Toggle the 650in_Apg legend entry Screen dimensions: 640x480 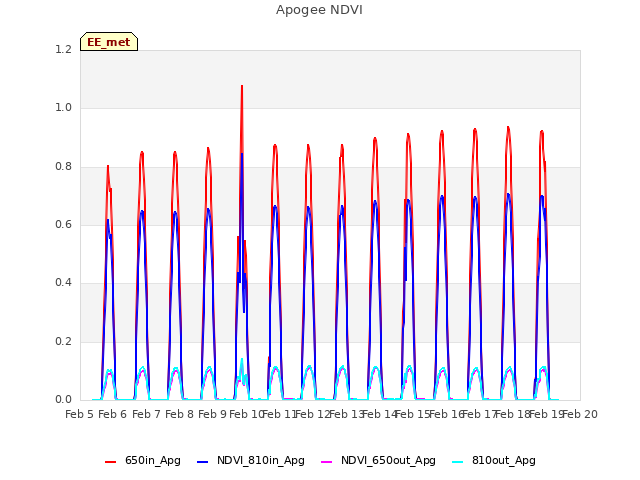coord(143,460)
